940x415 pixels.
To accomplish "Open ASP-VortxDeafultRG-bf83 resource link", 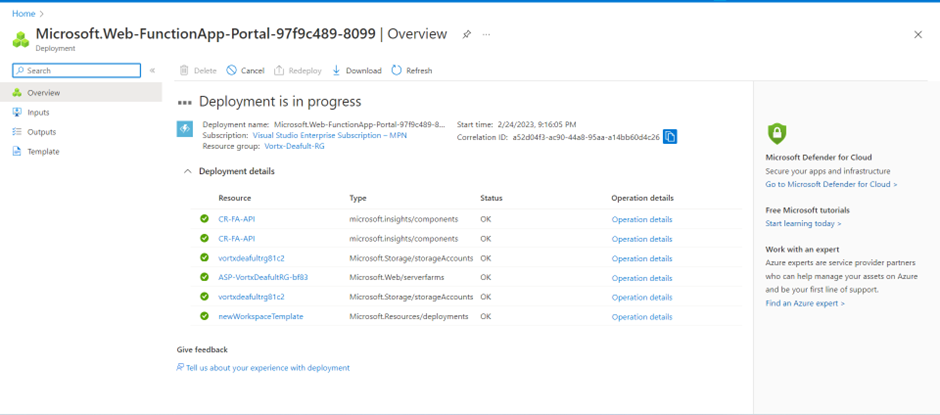I will coord(263,278).
